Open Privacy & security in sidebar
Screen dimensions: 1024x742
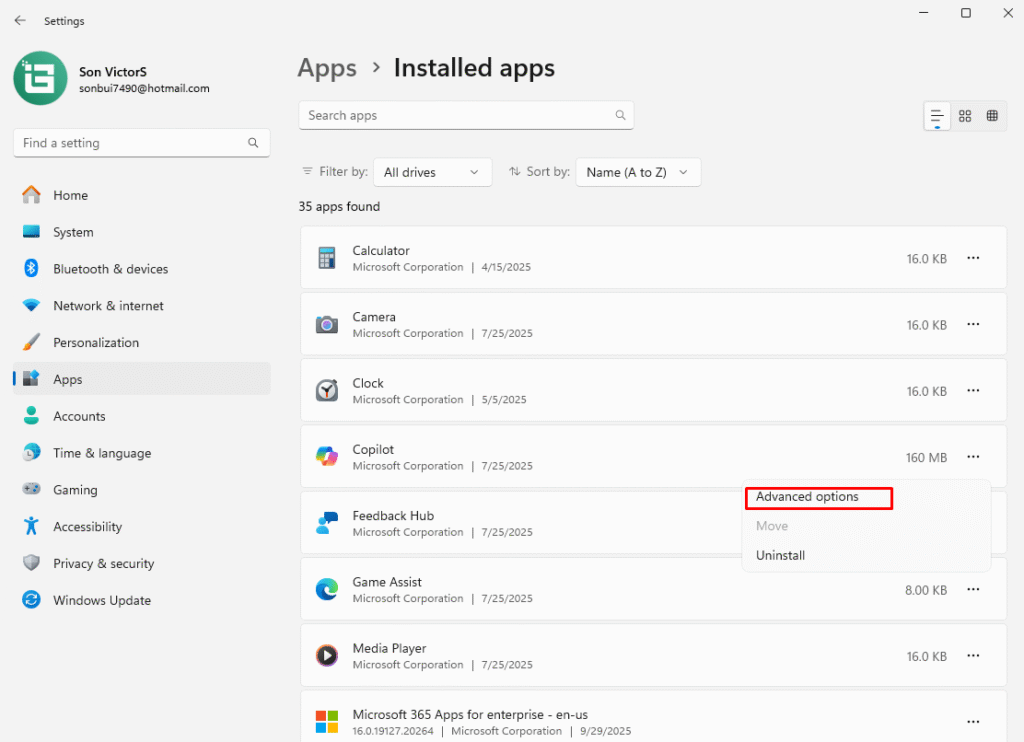[103, 564]
